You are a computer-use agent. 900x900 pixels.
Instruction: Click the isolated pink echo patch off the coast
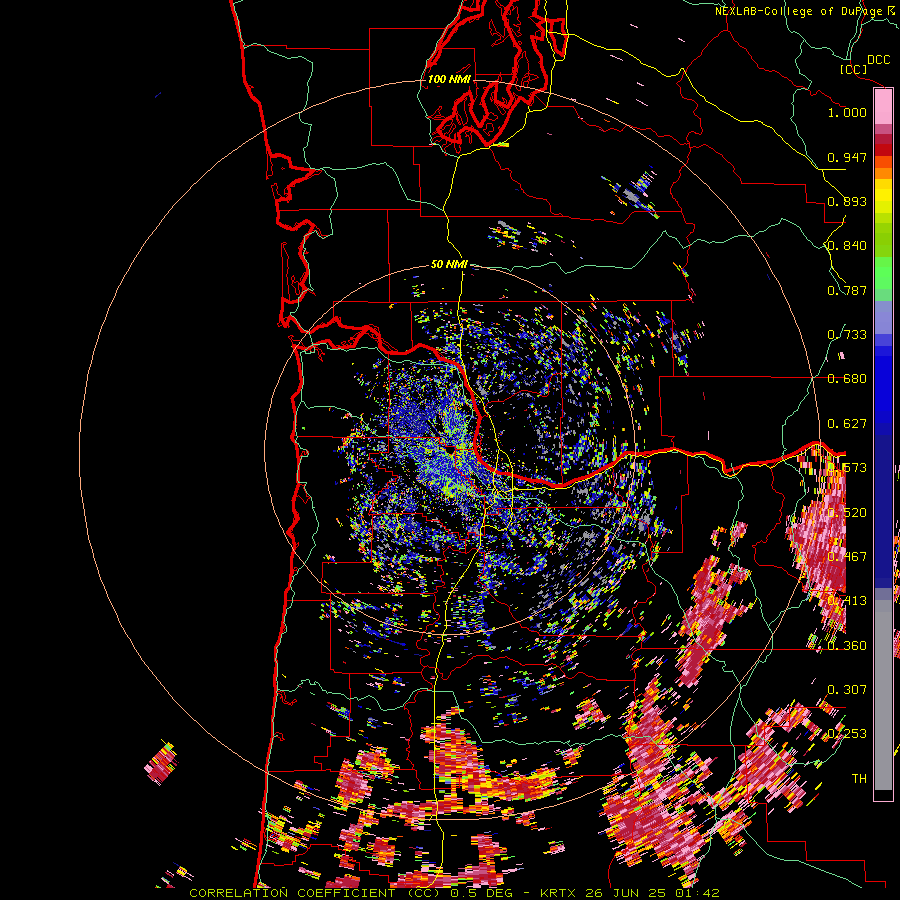161,763
